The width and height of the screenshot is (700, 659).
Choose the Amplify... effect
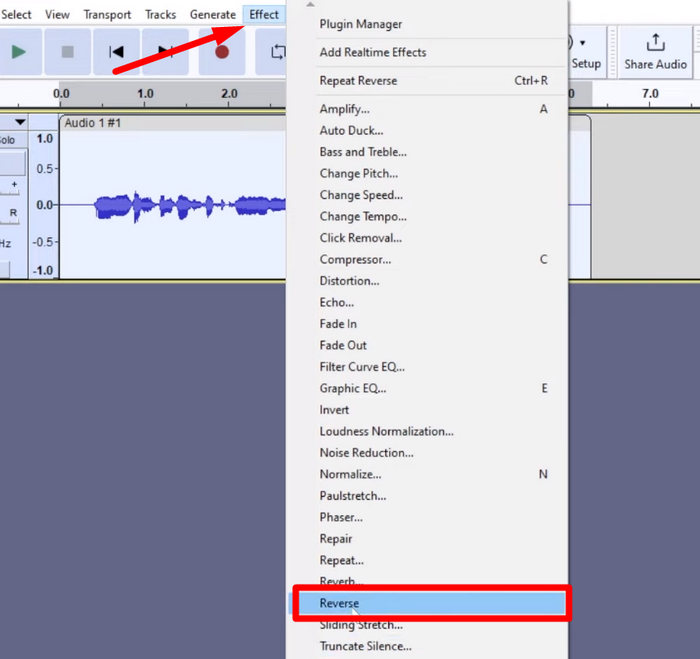tap(427, 109)
